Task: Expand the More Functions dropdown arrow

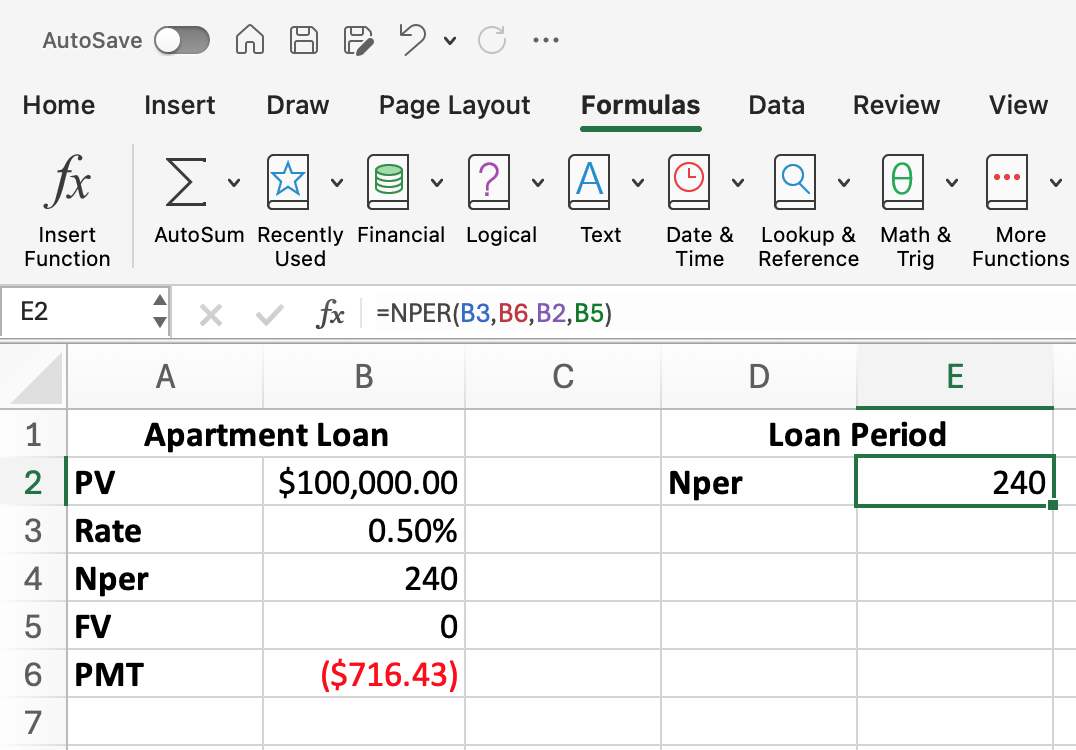Action: [1056, 183]
